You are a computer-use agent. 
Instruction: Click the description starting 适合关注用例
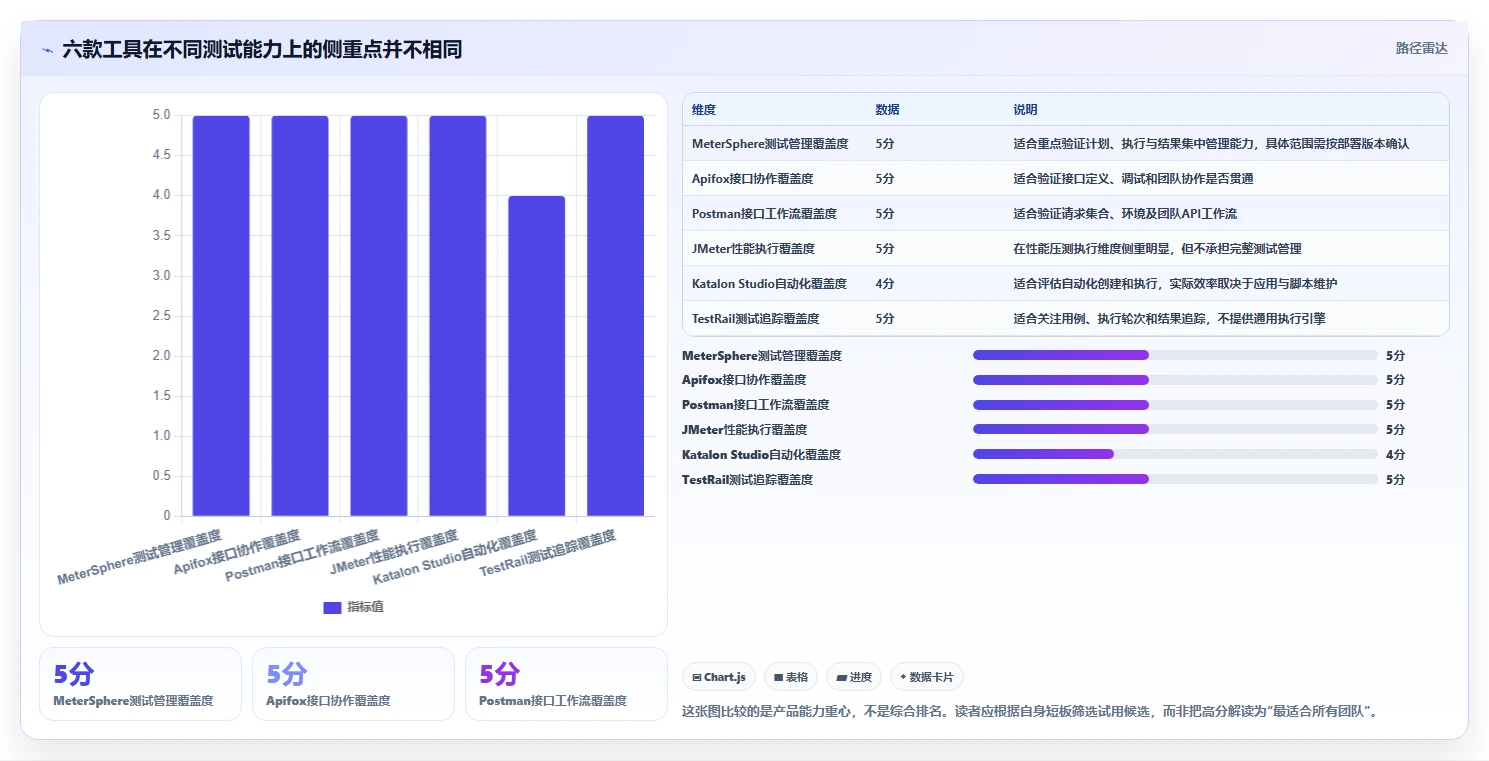click(1169, 319)
